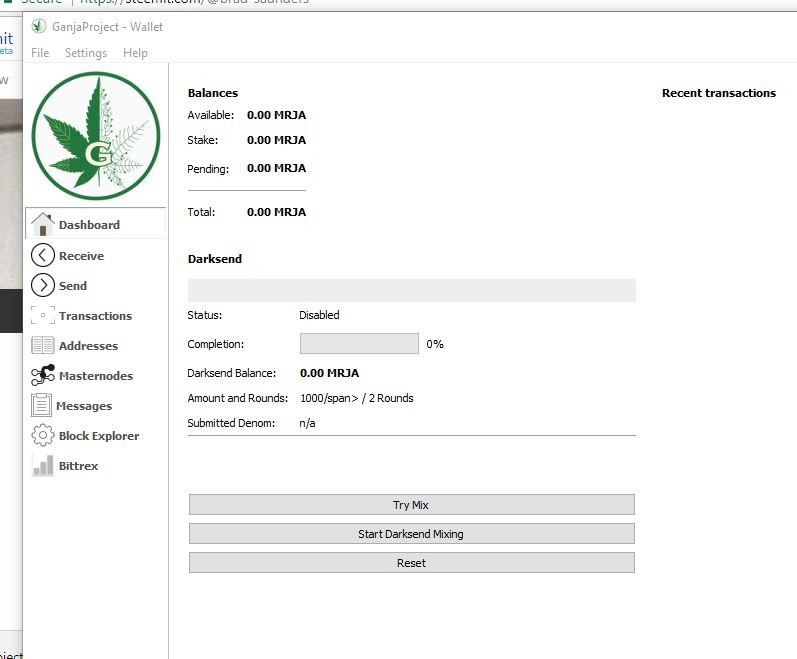Open the Settings menu
Viewport: 797px width, 659px height.
tap(86, 53)
